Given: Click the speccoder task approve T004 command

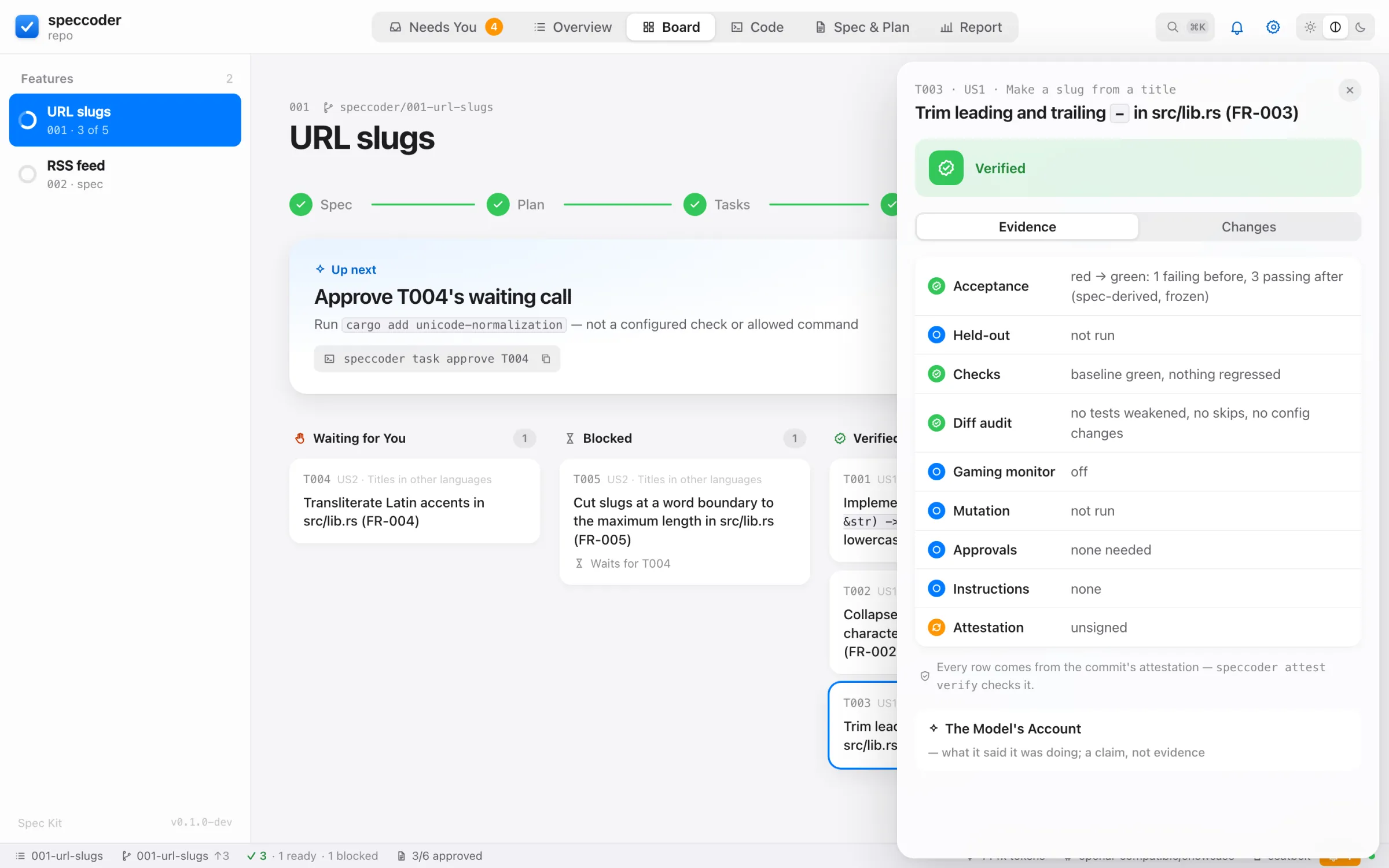Looking at the screenshot, I should tap(436, 359).
